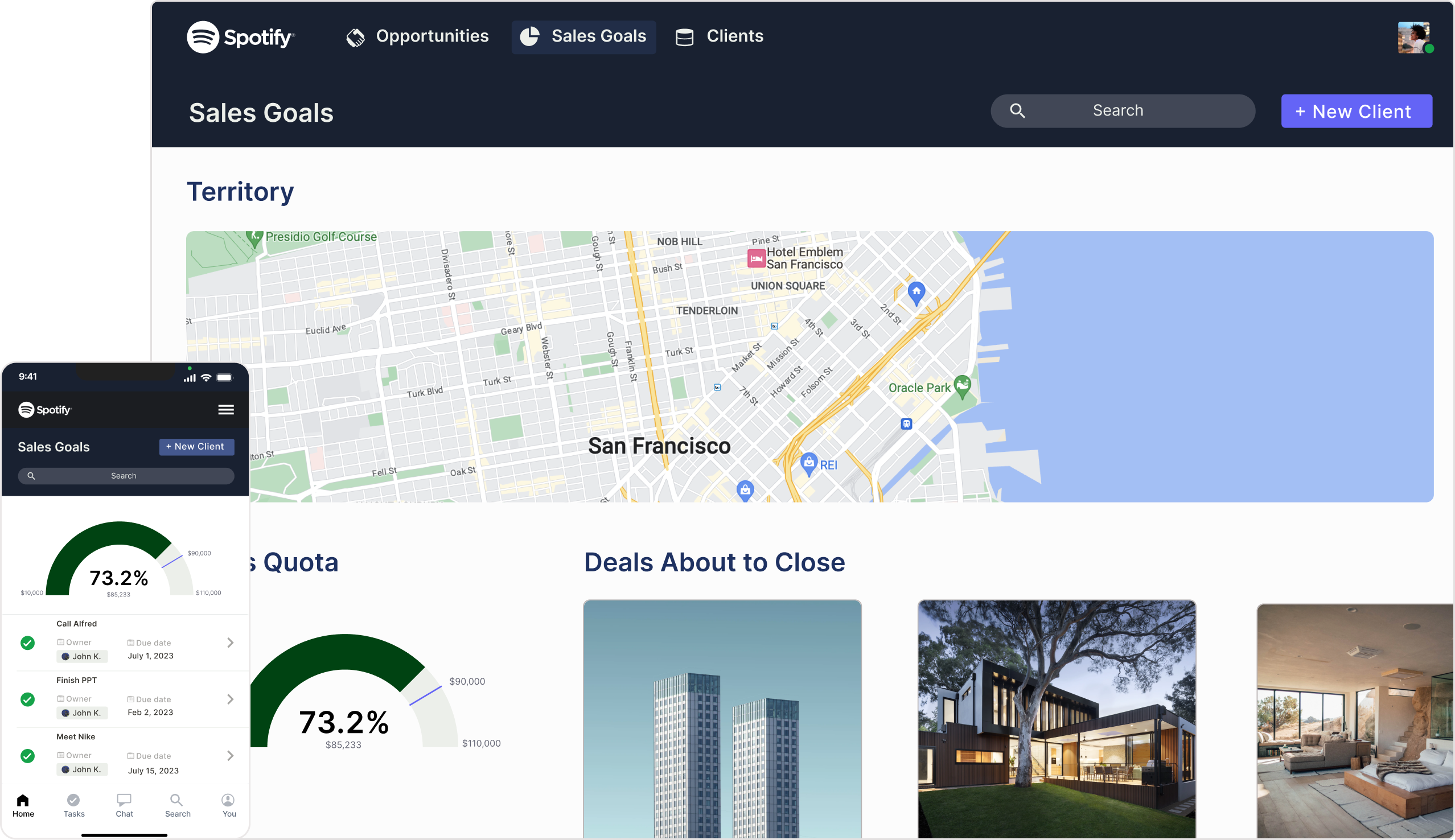The width and height of the screenshot is (1455, 840).
Task: Click the UNION SQUARE map label
Action: pos(787,286)
